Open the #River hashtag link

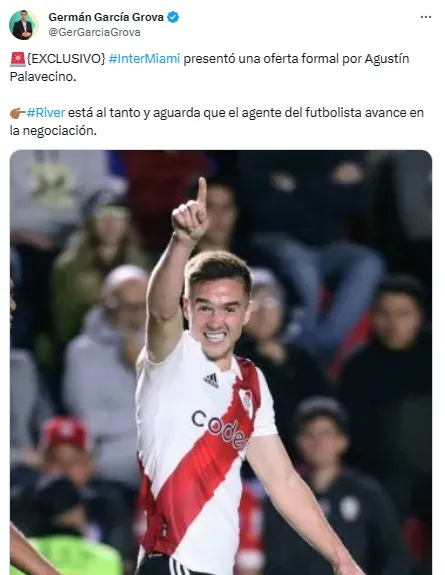coord(46,113)
